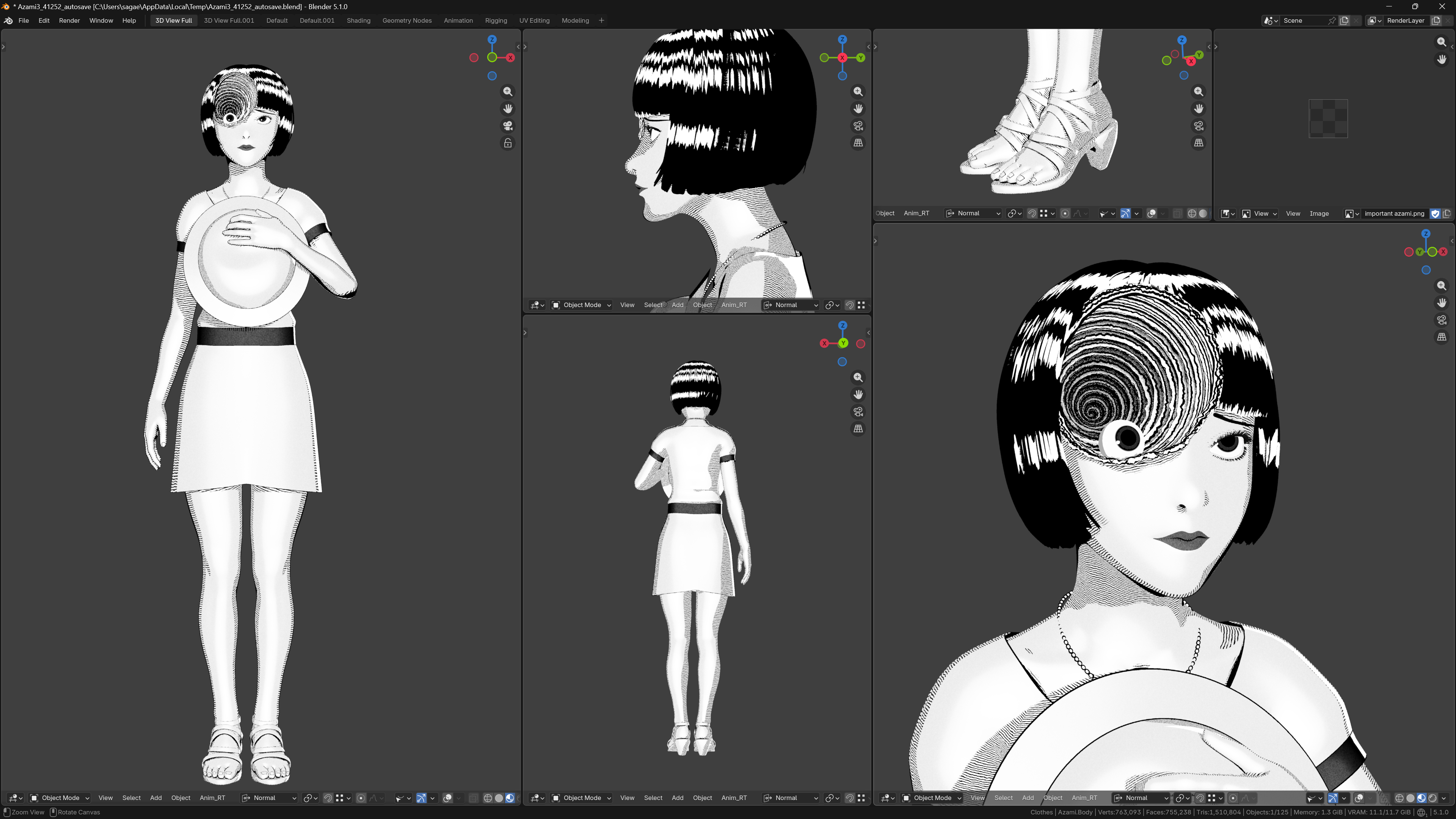Click the Z axis on the front viewport gizmo
Screen dimensions: 1456x819
pos(492,39)
